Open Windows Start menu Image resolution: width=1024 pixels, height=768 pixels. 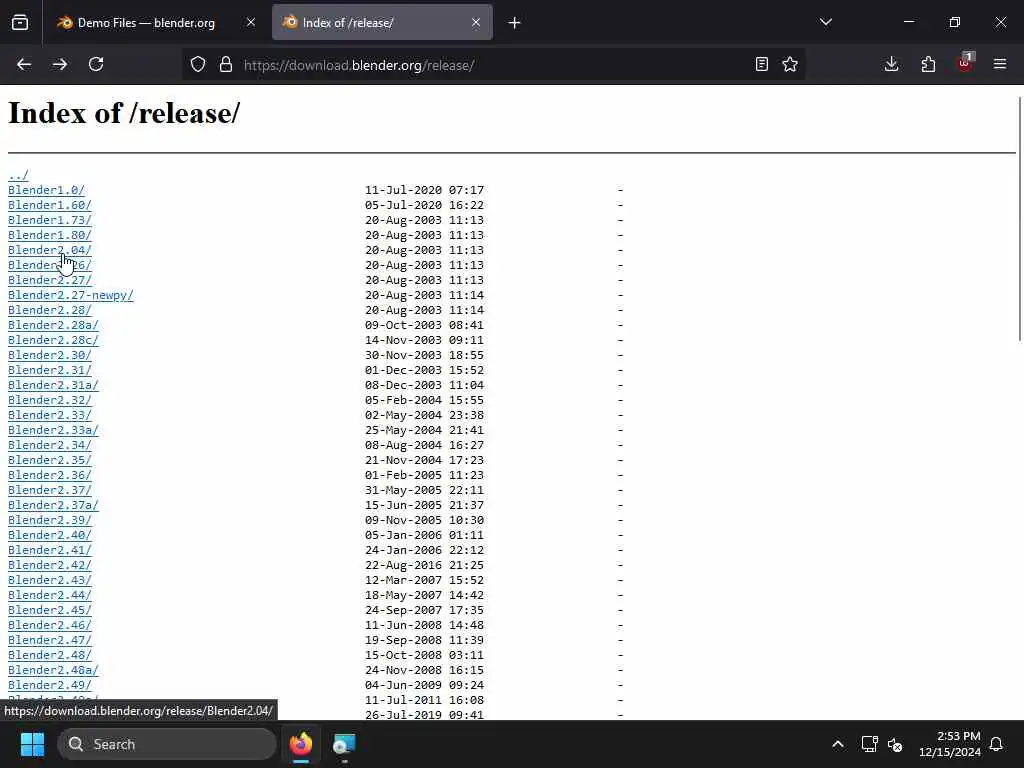32,744
